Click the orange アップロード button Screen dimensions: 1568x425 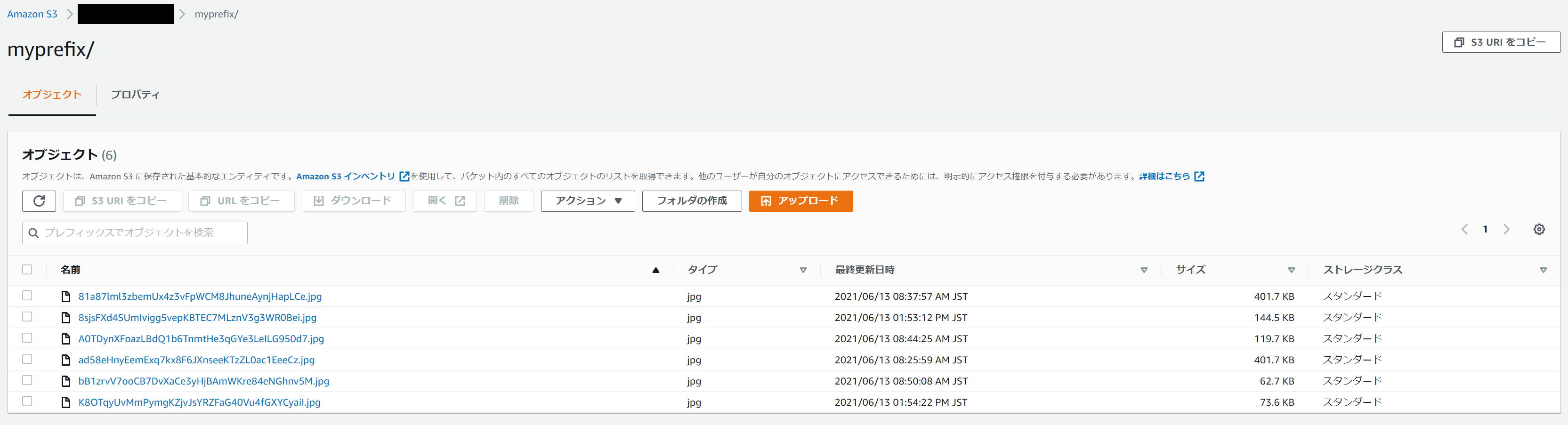tap(800, 200)
